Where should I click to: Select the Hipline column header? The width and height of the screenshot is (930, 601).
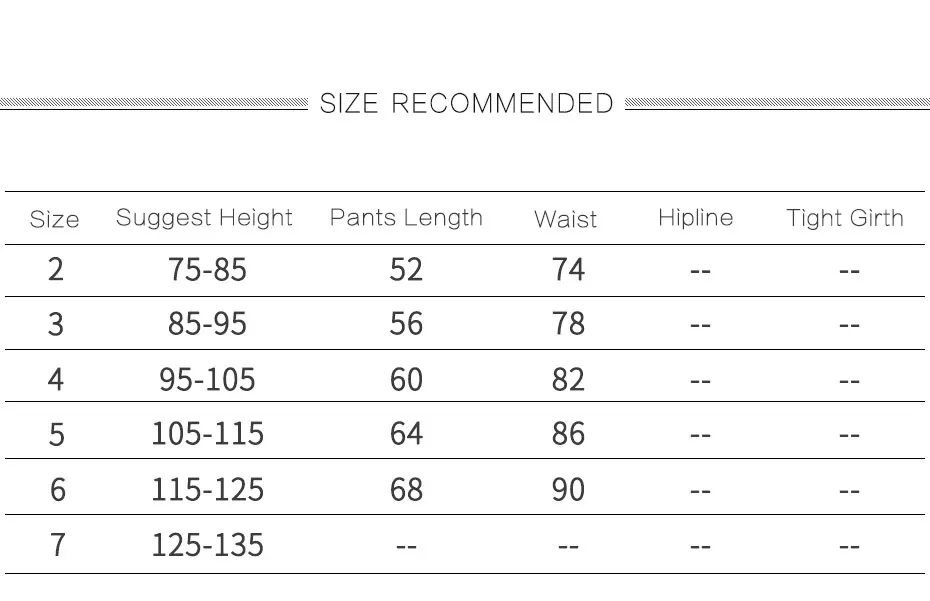click(696, 218)
